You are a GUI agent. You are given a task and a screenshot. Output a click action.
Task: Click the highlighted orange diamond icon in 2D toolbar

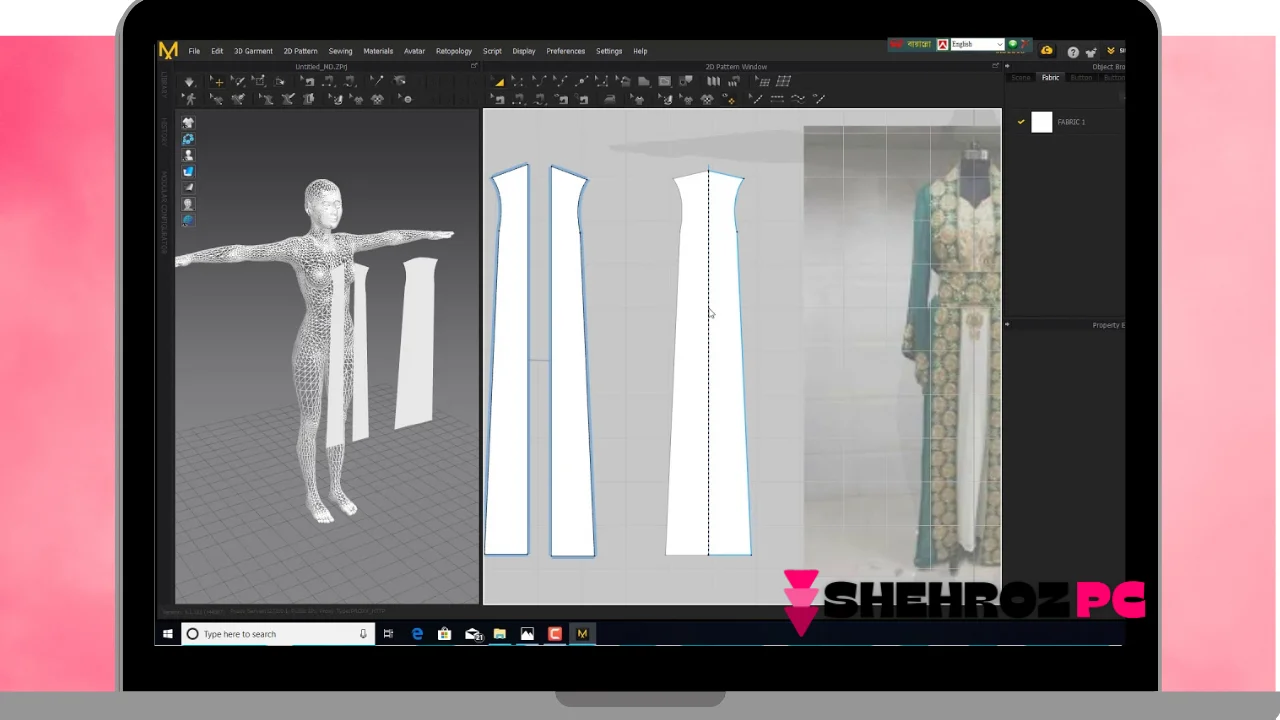(x=730, y=99)
